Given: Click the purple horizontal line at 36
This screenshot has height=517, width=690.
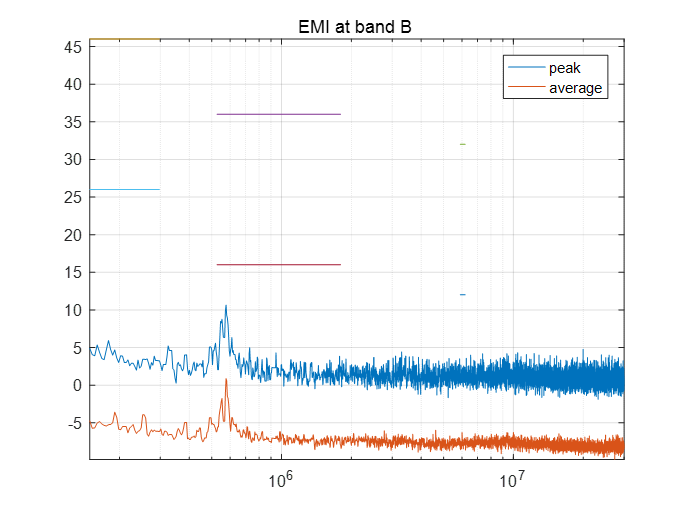Looking at the screenshot, I should (x=278, y=114).
